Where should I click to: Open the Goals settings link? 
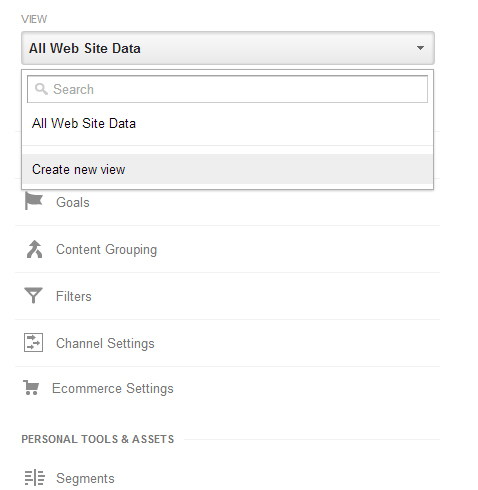click(73, 202)
